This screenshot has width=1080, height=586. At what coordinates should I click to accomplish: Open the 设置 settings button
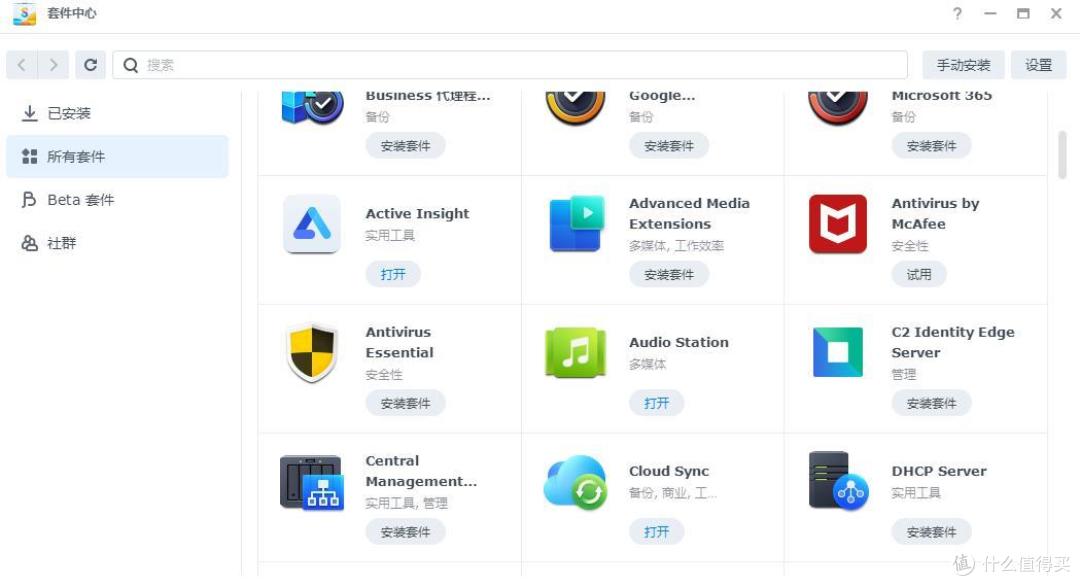[x=1038, y=65]
